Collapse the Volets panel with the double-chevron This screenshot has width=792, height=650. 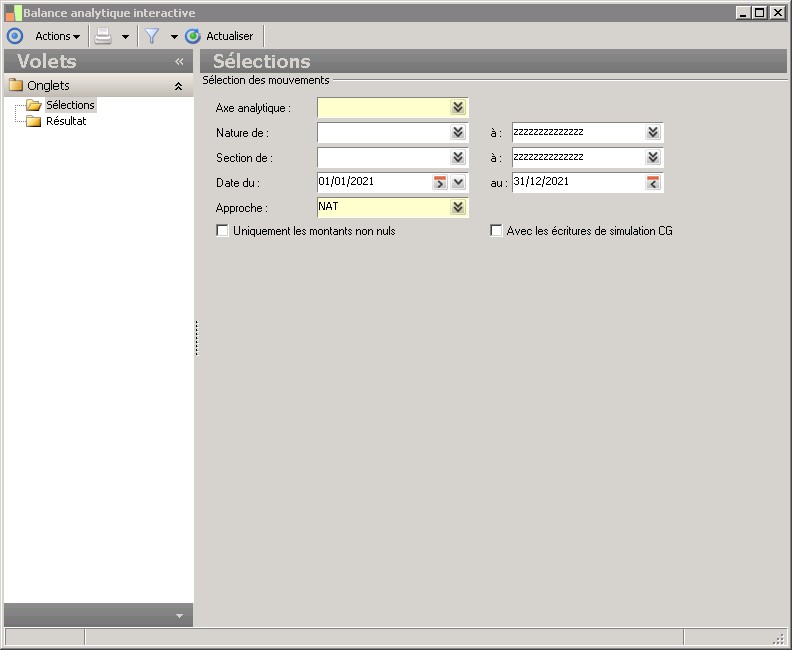coord(179,62)
